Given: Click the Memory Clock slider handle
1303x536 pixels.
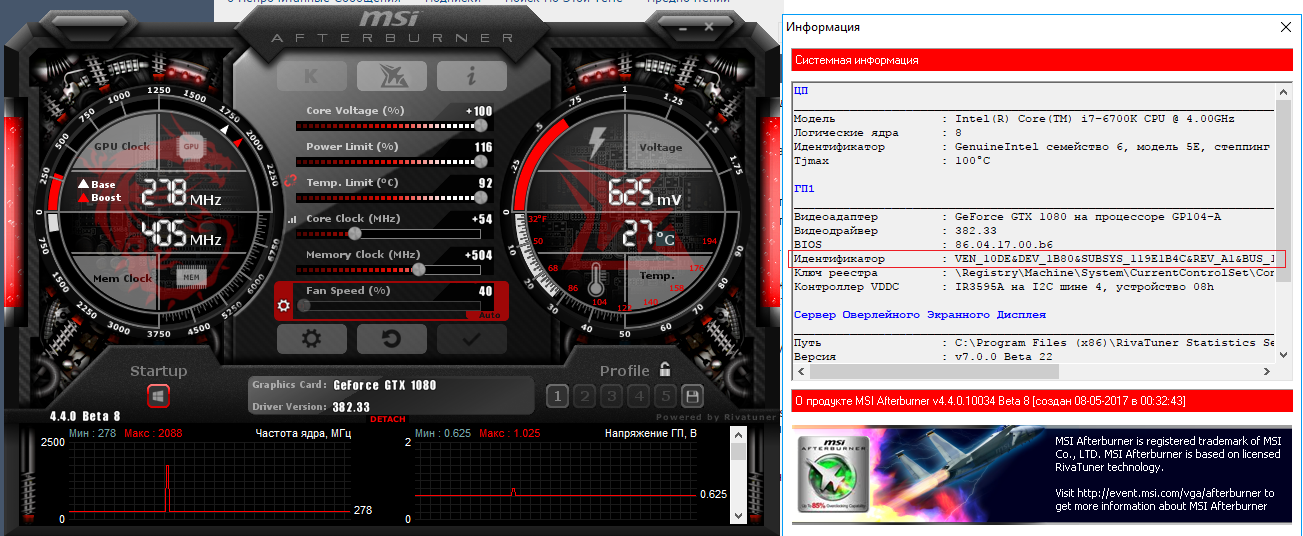Looking at the screenshot, I should click(419, 269).
